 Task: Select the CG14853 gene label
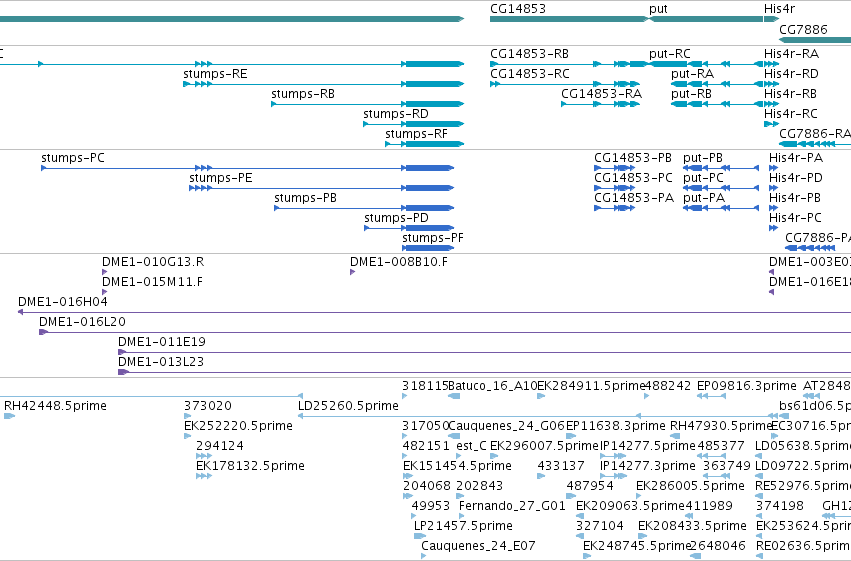coord(518,9)
